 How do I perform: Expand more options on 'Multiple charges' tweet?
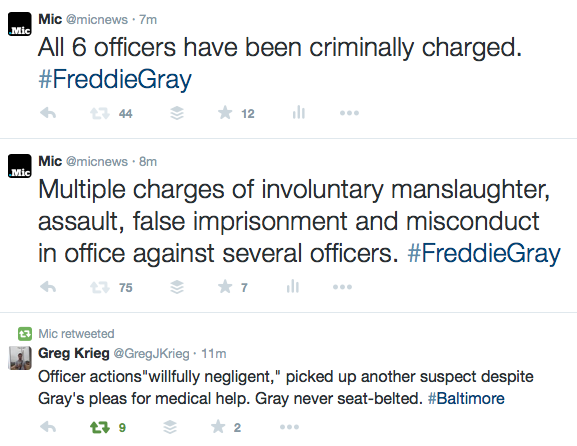point(342,287)
